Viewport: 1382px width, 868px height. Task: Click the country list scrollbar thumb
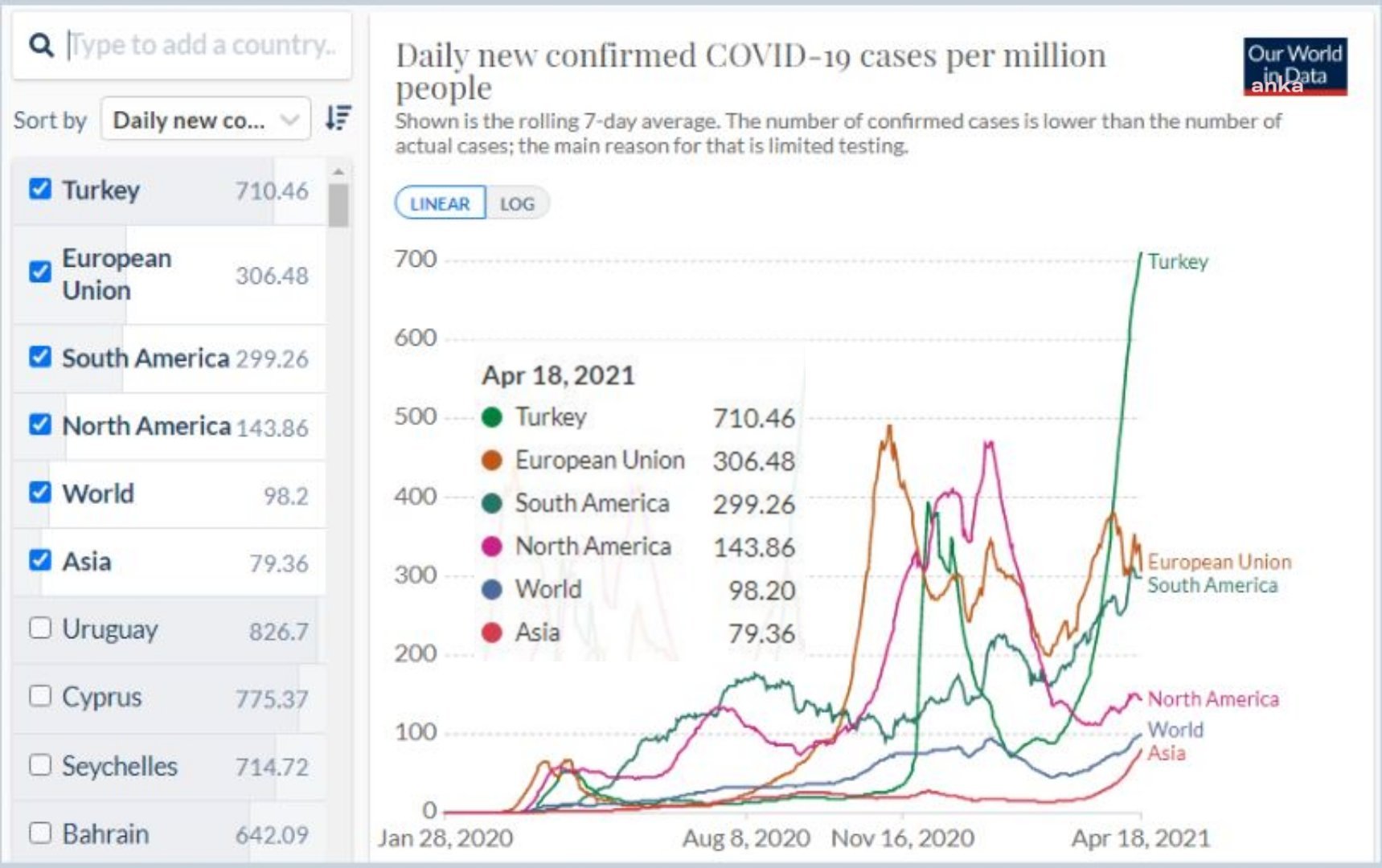click(338, 206)
